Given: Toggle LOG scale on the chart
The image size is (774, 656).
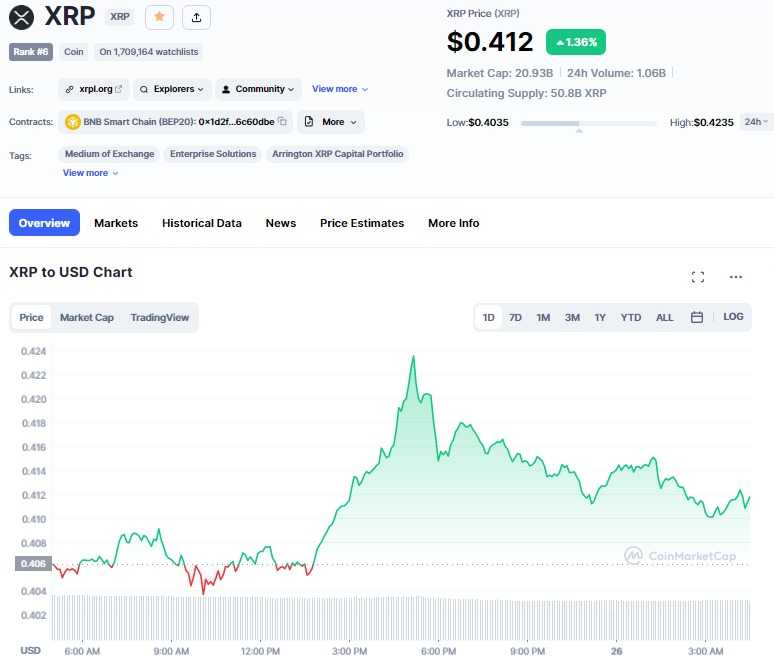Looking at the screenshot, I should point(733,317).
